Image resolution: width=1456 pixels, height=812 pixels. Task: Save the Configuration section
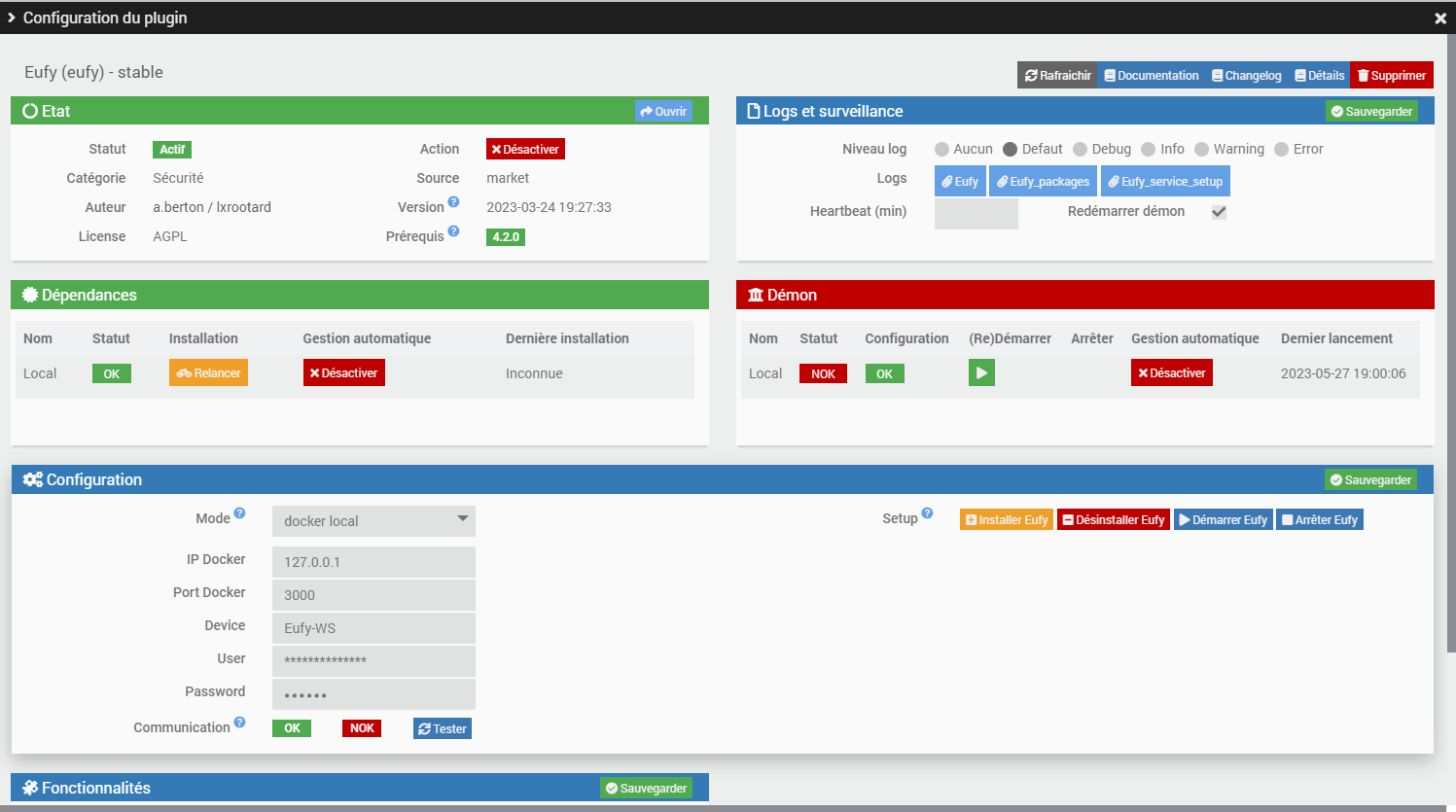coord(1370,479)
